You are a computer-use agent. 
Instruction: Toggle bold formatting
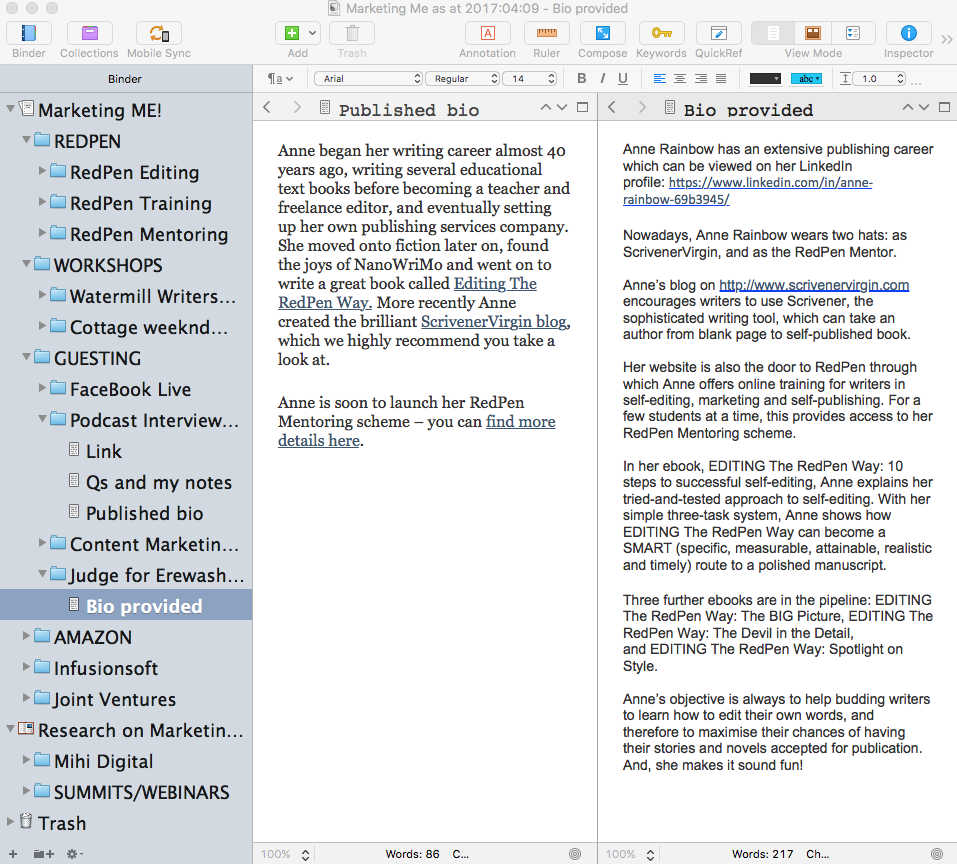(582, 78)
